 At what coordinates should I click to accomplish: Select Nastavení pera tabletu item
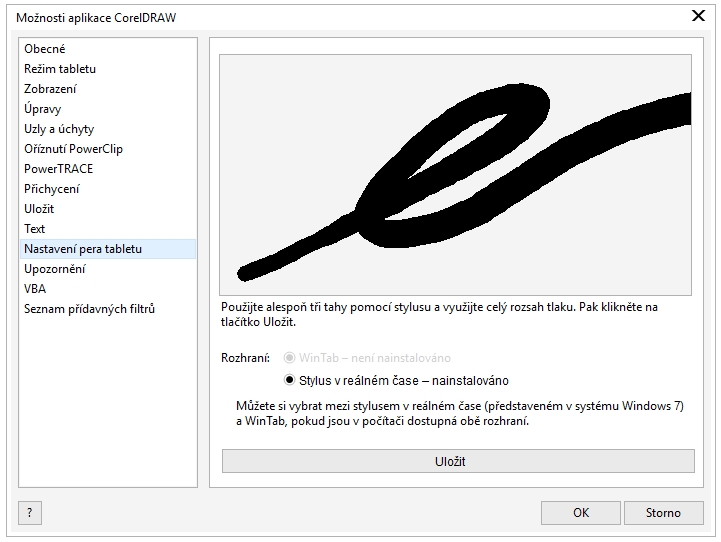point(83,249)
